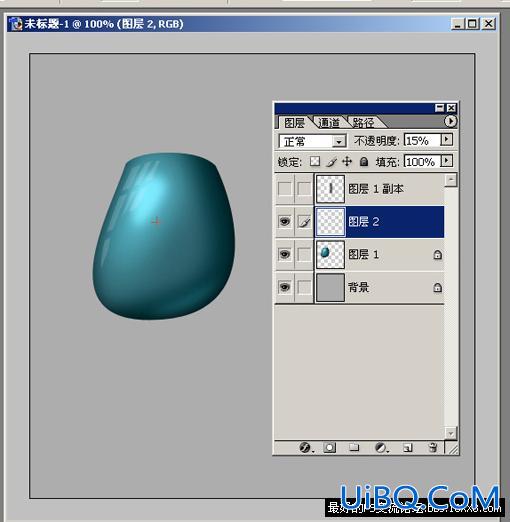The image size is (510, 522).
Task: Click layer list scroll down arrow
Action: click(451, 433)
